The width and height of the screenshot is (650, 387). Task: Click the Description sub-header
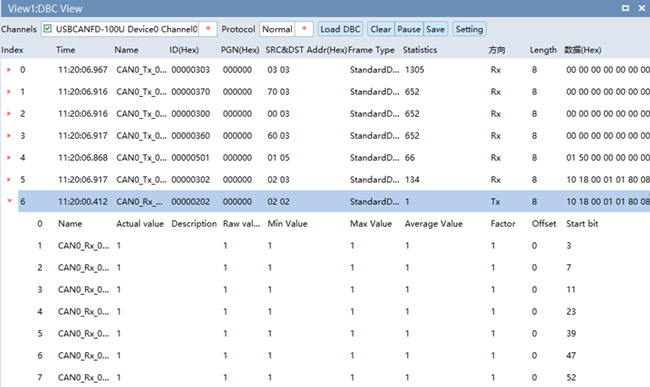194,223
